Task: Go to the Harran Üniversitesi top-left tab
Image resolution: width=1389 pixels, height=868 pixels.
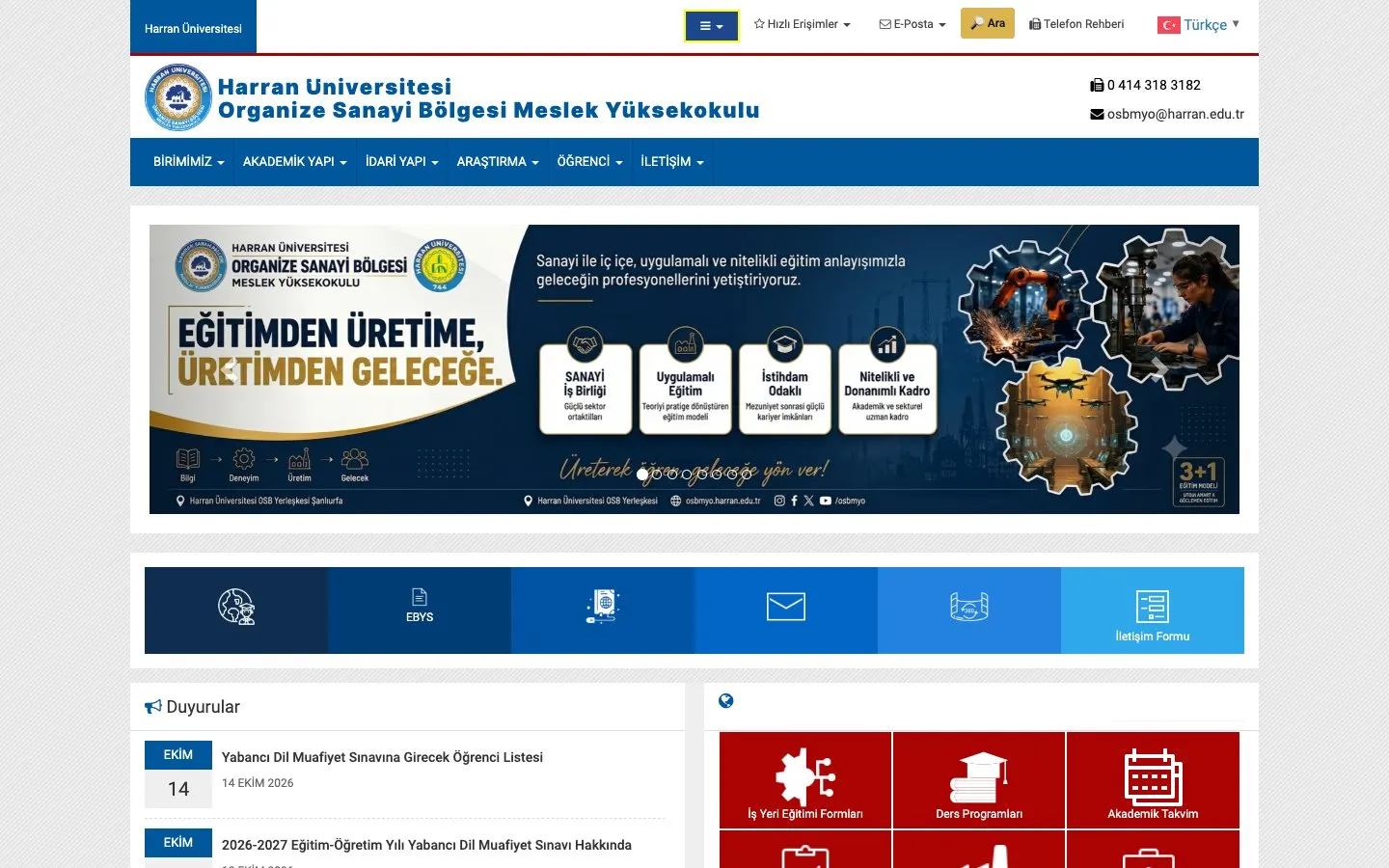Action: (193, 27)
